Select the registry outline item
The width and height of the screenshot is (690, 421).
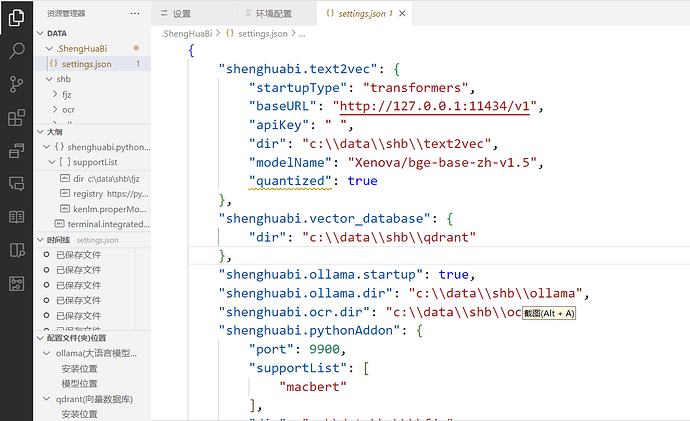tap(92, 194)
